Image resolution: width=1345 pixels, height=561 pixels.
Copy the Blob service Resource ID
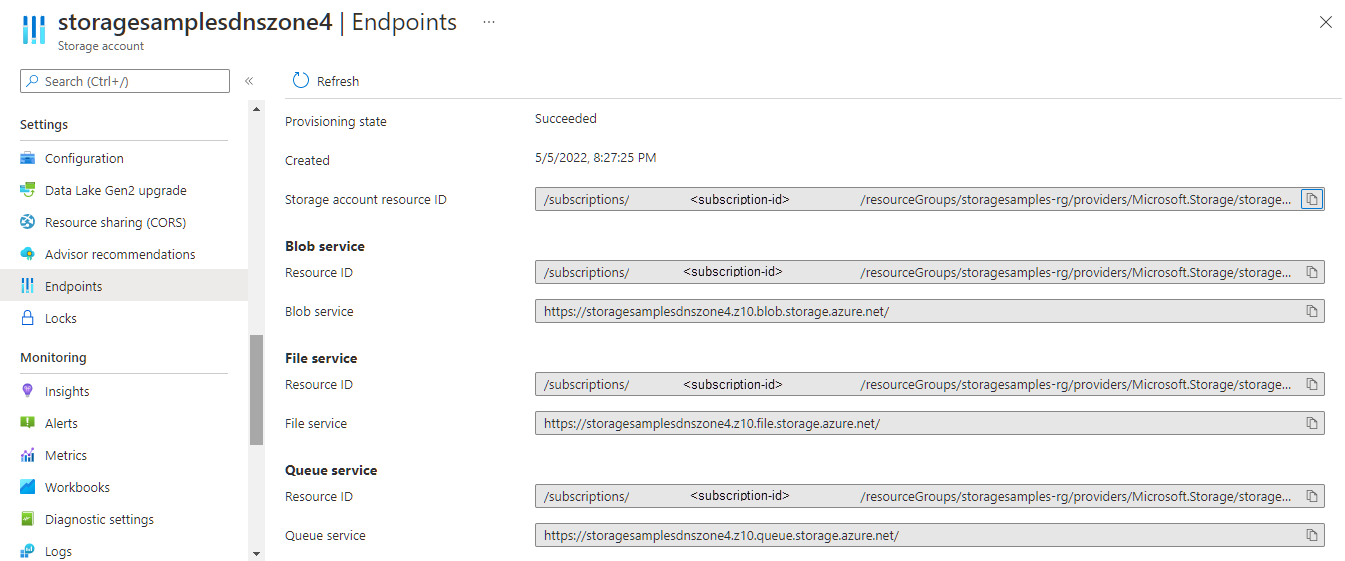[x=1312, y=272]
